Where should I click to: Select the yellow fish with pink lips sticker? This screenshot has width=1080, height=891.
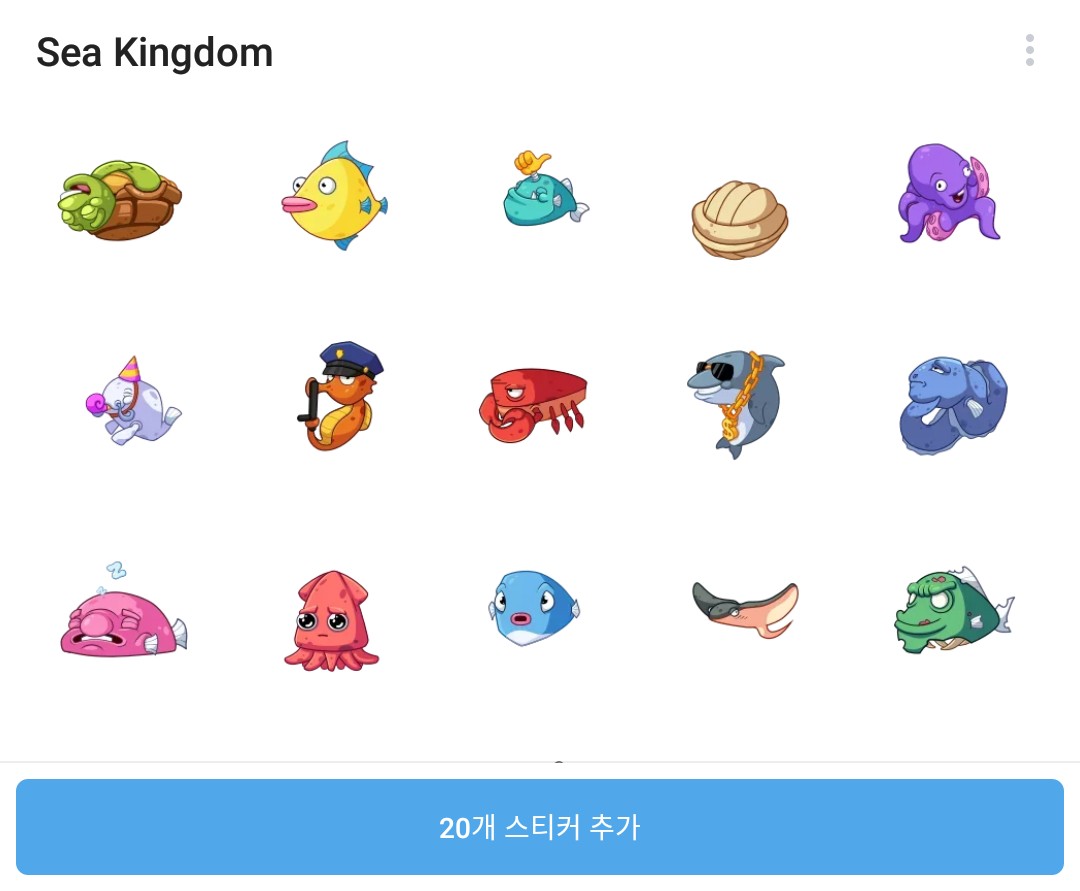335,196
